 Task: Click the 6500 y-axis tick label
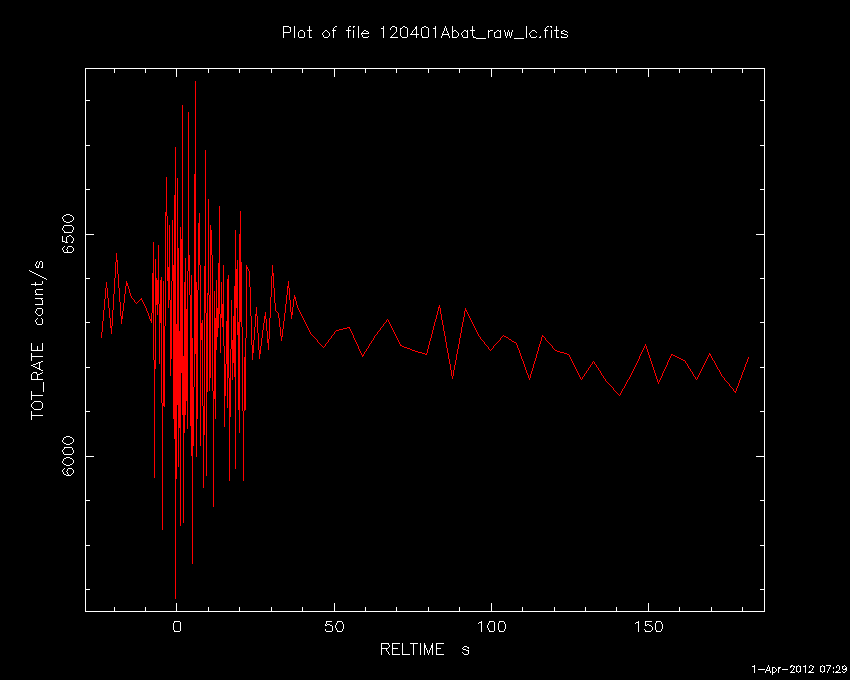click(x=68, y=234)
